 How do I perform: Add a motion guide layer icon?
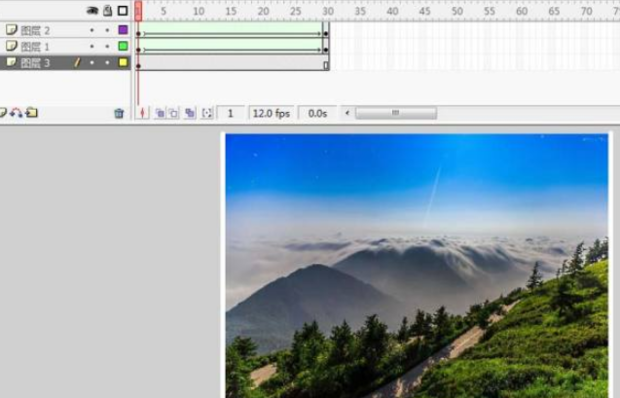coord(16,113)
